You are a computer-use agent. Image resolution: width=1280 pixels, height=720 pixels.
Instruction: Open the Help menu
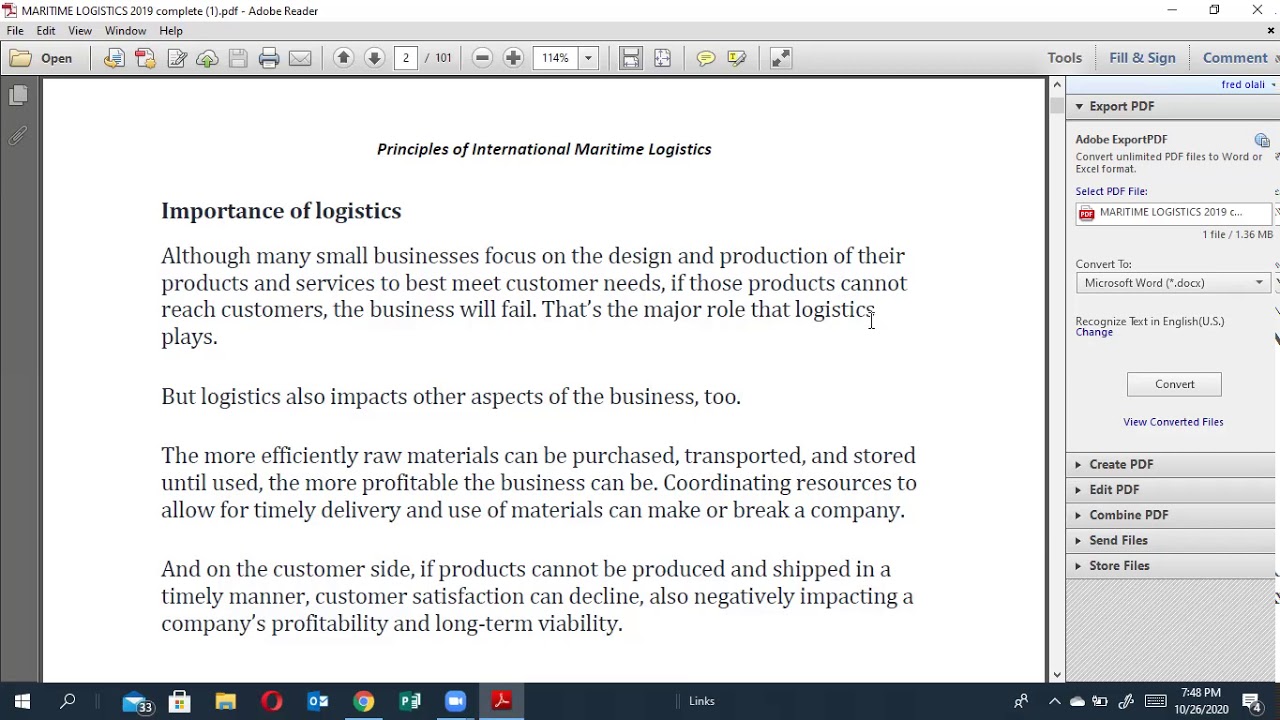point(171,31)
